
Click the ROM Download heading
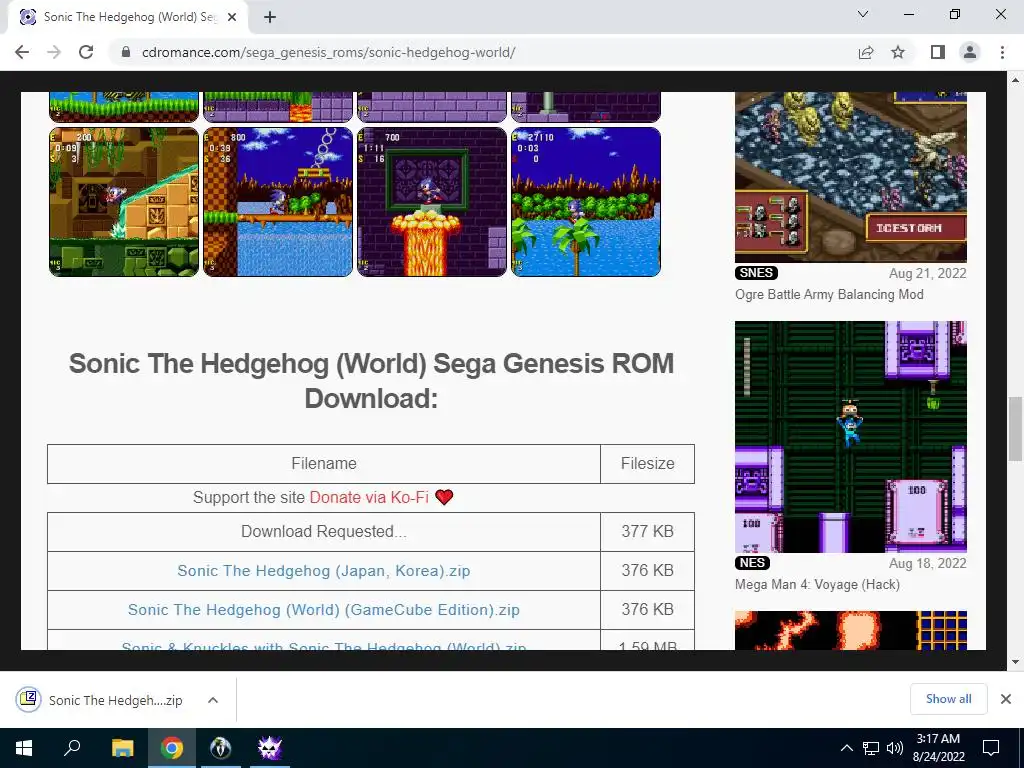[x=371, y=381]
